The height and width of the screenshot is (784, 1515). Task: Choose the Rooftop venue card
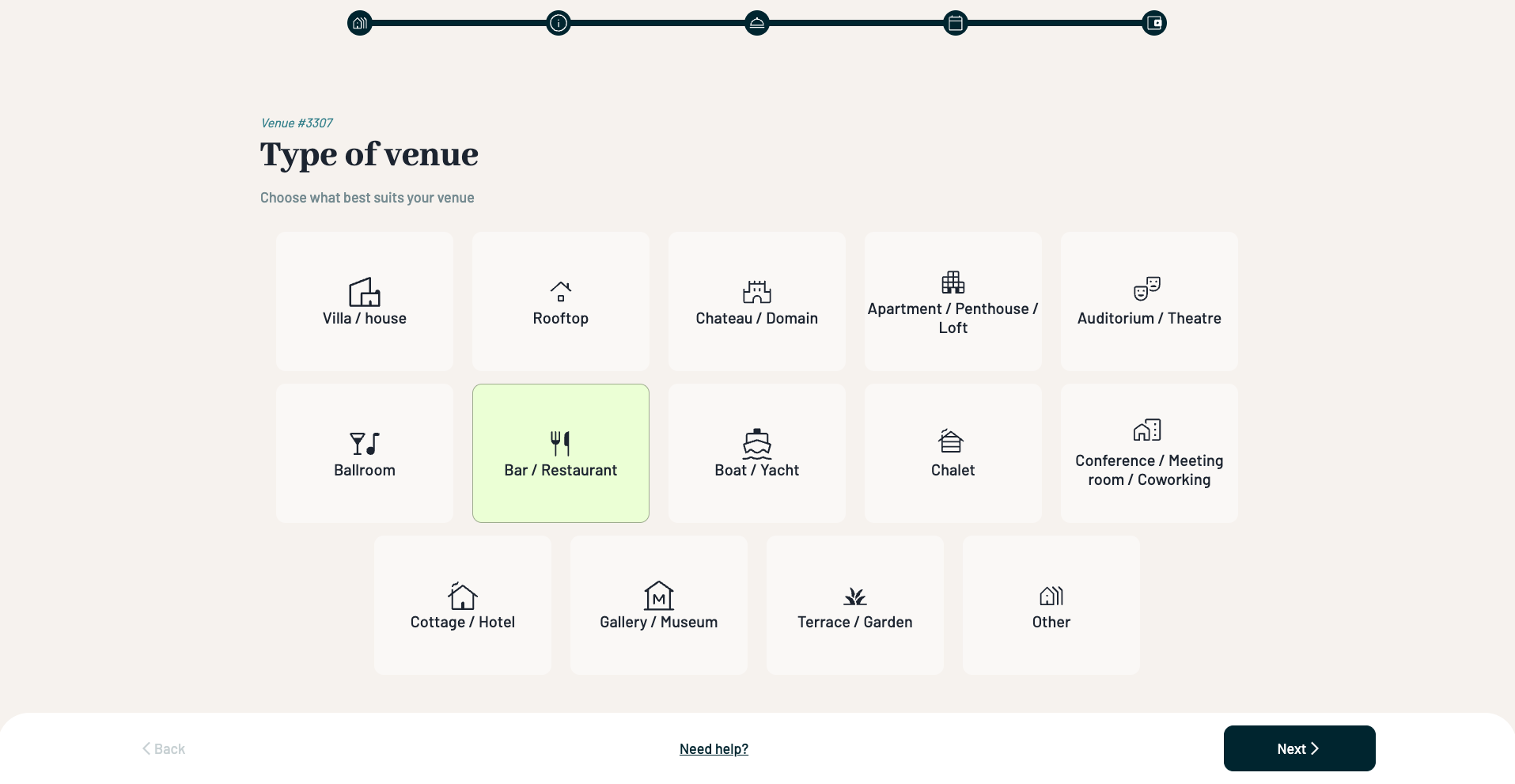[x=561, y=301]
